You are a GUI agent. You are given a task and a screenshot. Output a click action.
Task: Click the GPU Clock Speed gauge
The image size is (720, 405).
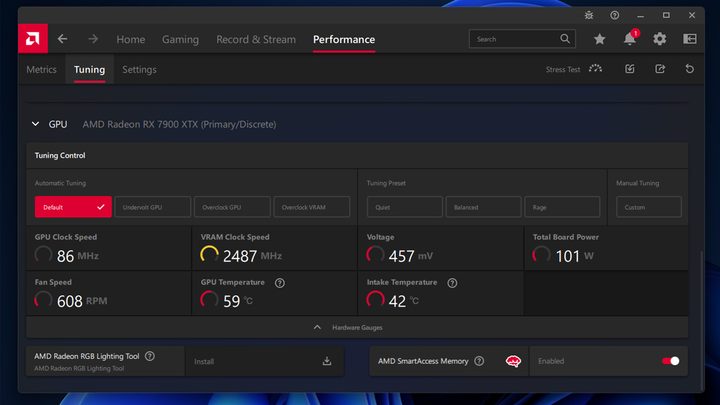43,255
